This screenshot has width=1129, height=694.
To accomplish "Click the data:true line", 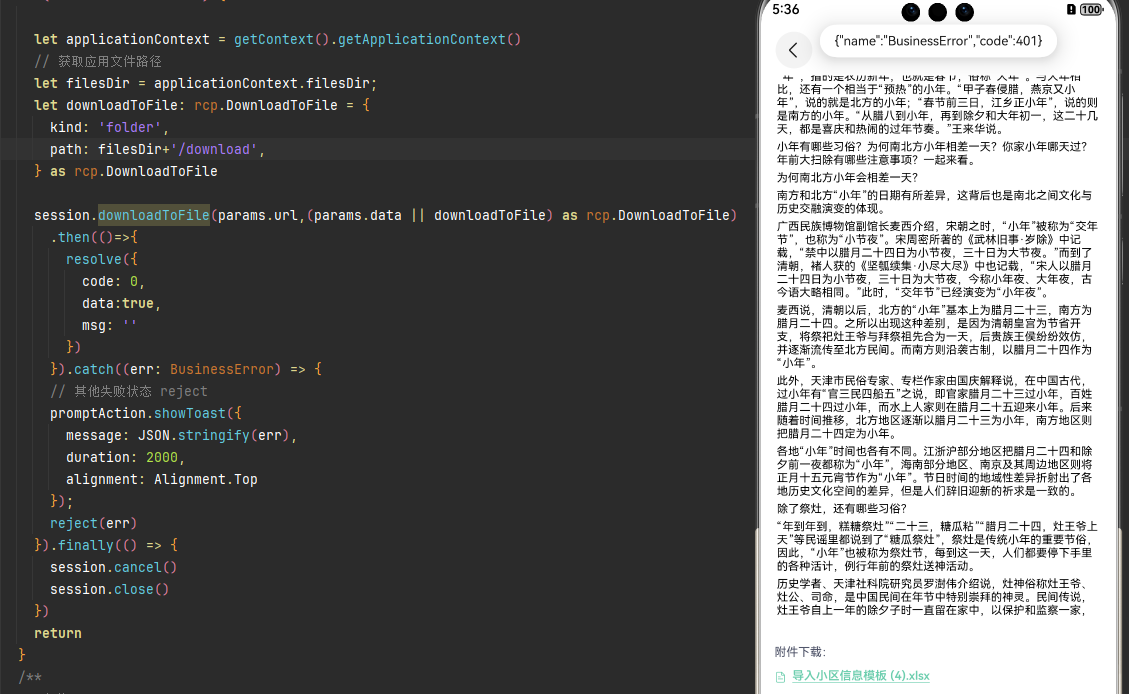I will 121,304.
